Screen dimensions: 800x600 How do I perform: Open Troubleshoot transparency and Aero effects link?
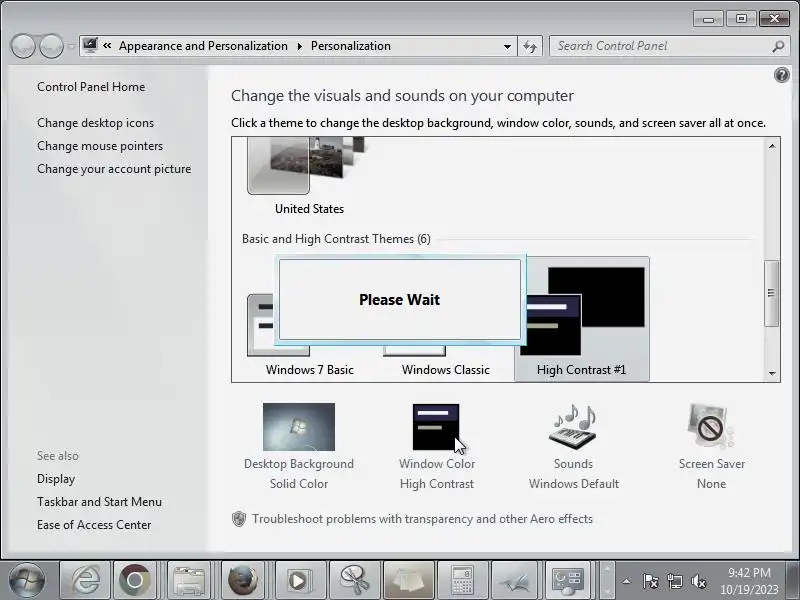click(422, 519)
